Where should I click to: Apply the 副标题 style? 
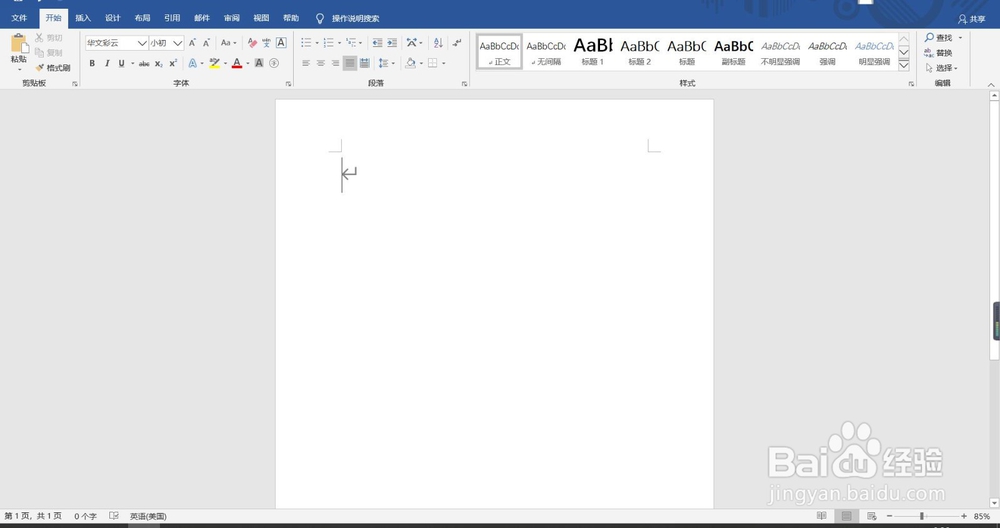733,52
